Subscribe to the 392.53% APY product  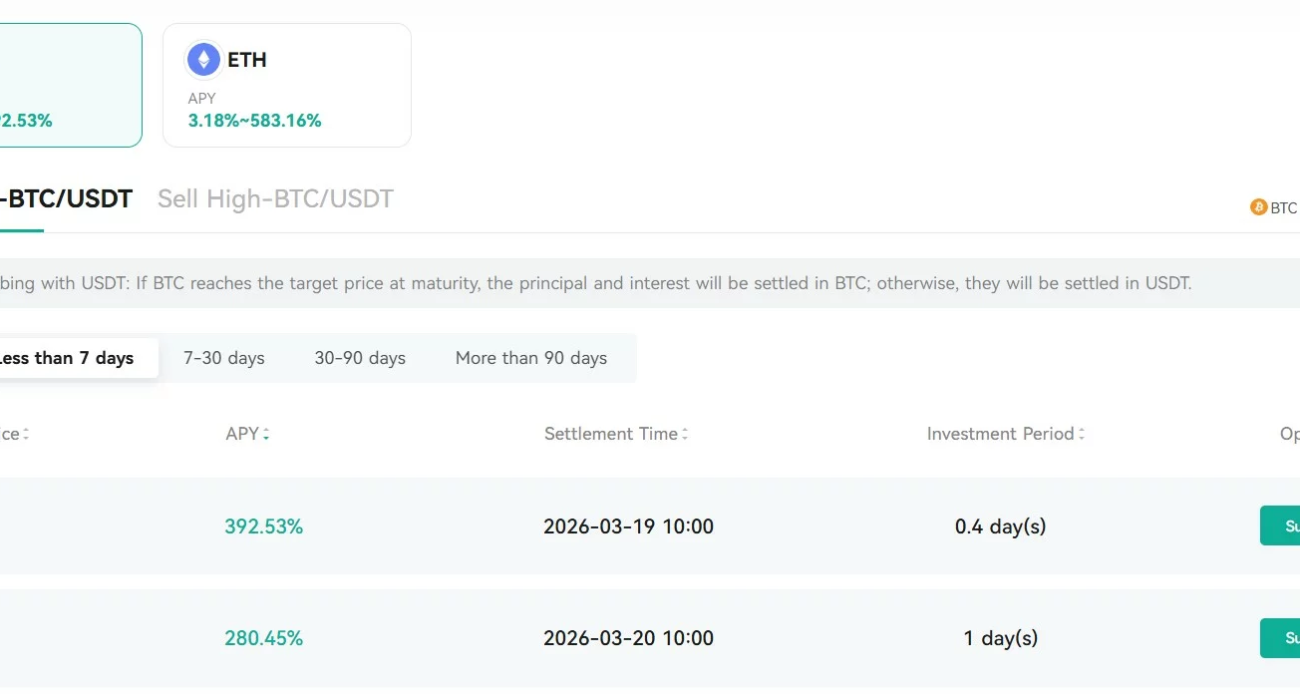pyautogui.click(x=1282, y=526)
